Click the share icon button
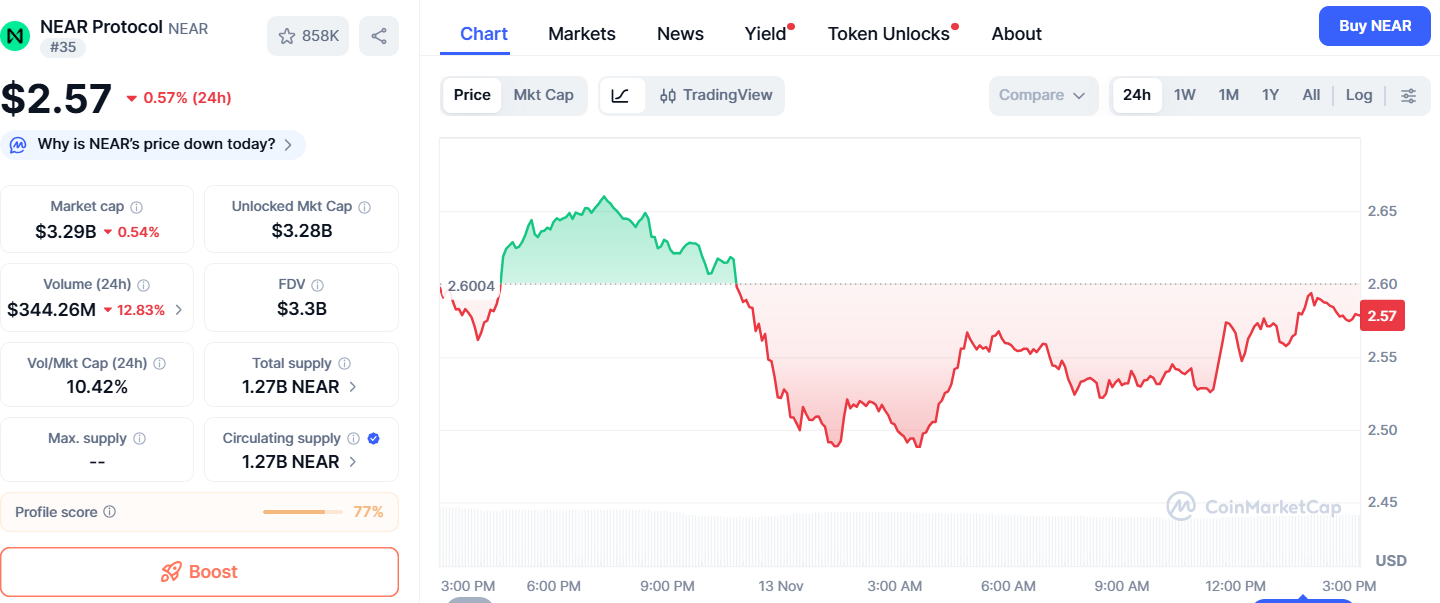The width and height of the screenshot is (1440, 603). tap(379, 36)
